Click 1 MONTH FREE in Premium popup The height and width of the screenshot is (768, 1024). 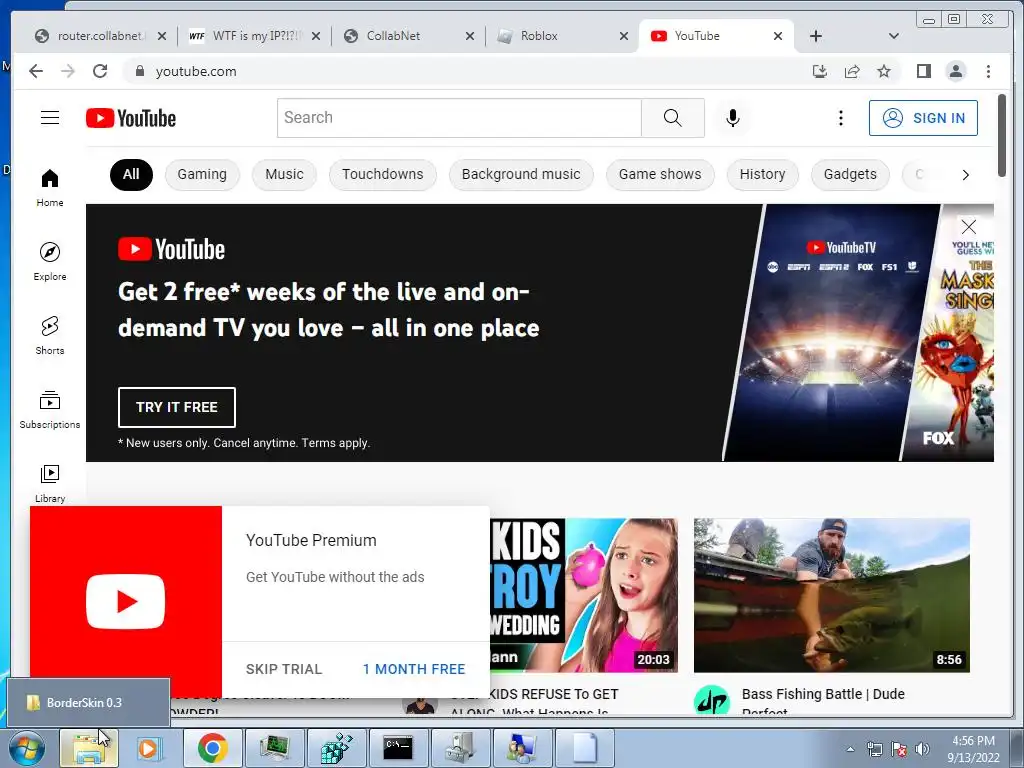point(414,669)
